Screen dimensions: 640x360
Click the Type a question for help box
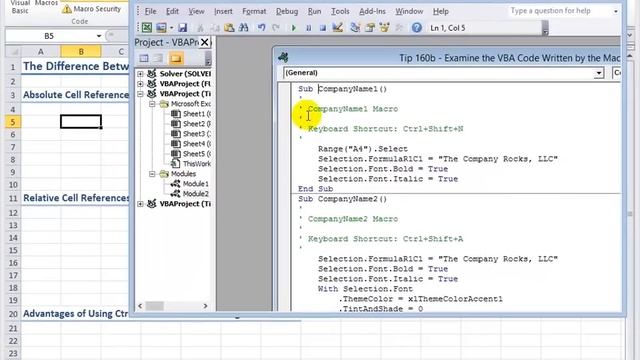(x=559, y=11)
